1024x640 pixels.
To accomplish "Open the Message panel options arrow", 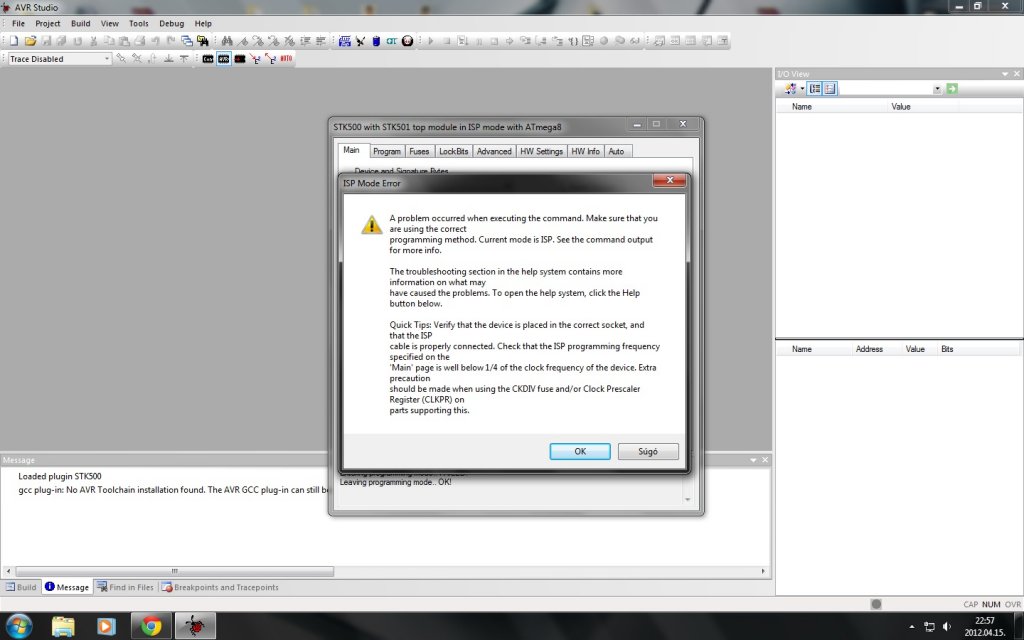I will tap(753, 460).
